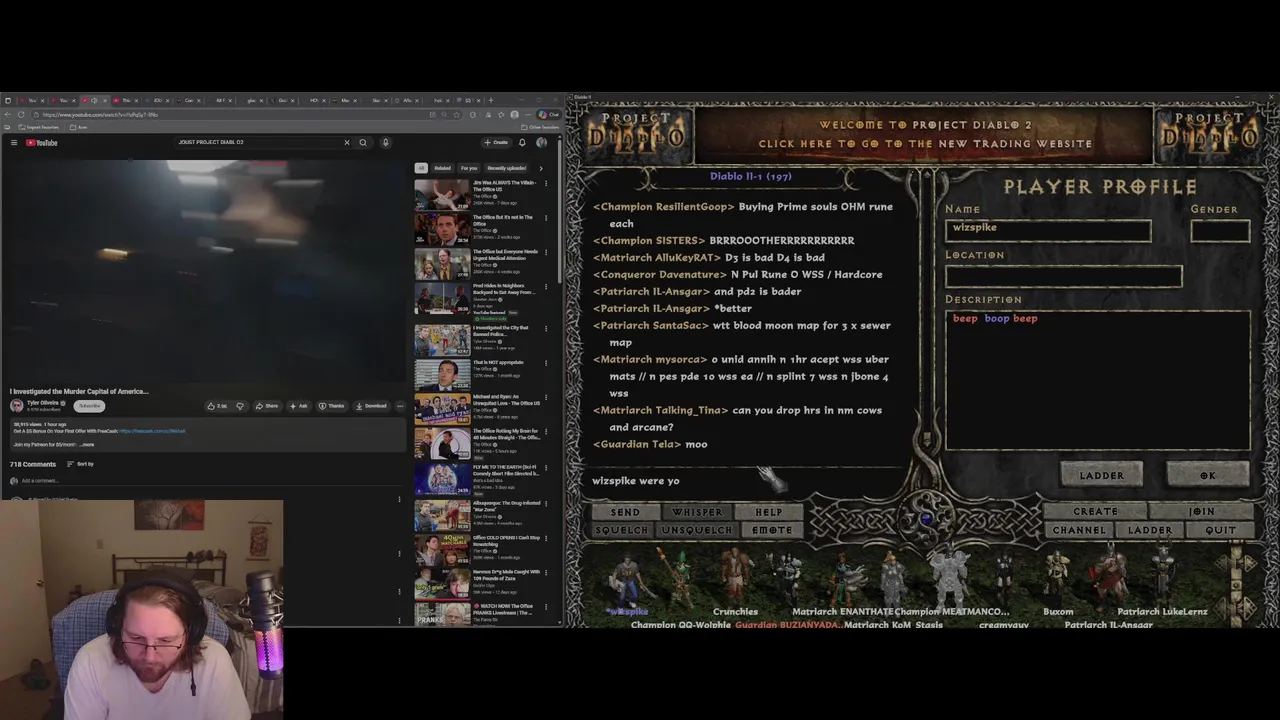Click the YouTube search magnifier button
Image resolution: width=1280 pixels, height=720 pixels.
tap(363, 142)
